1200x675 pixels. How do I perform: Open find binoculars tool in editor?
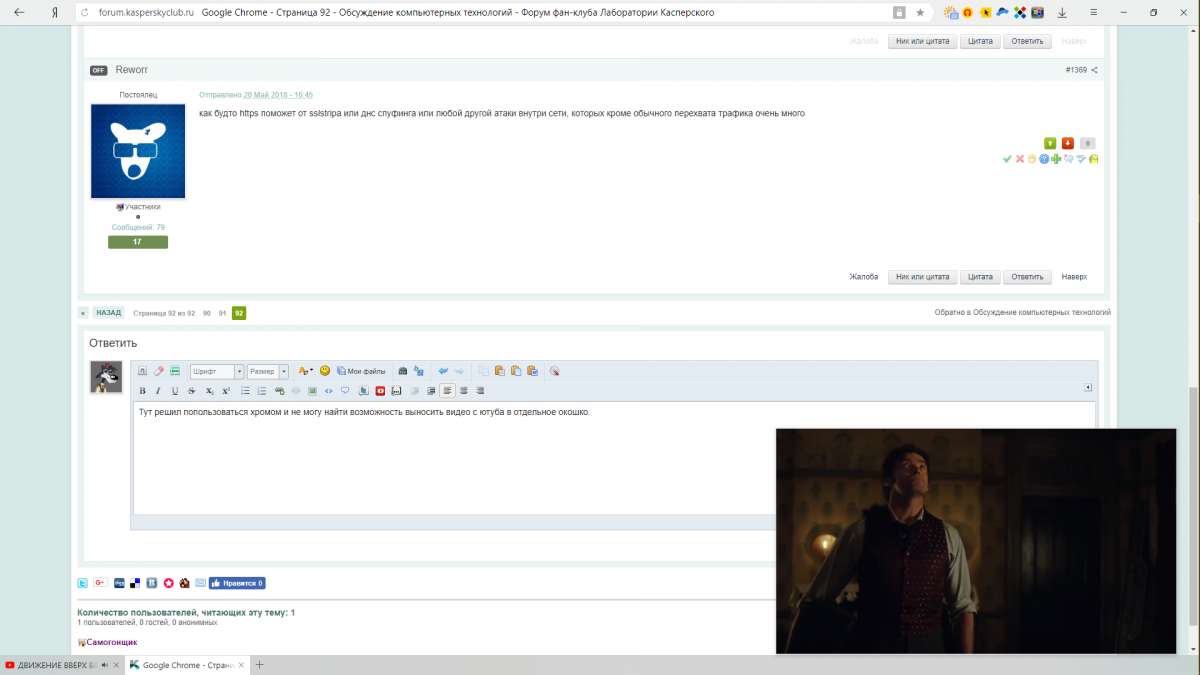click(402, 371)
